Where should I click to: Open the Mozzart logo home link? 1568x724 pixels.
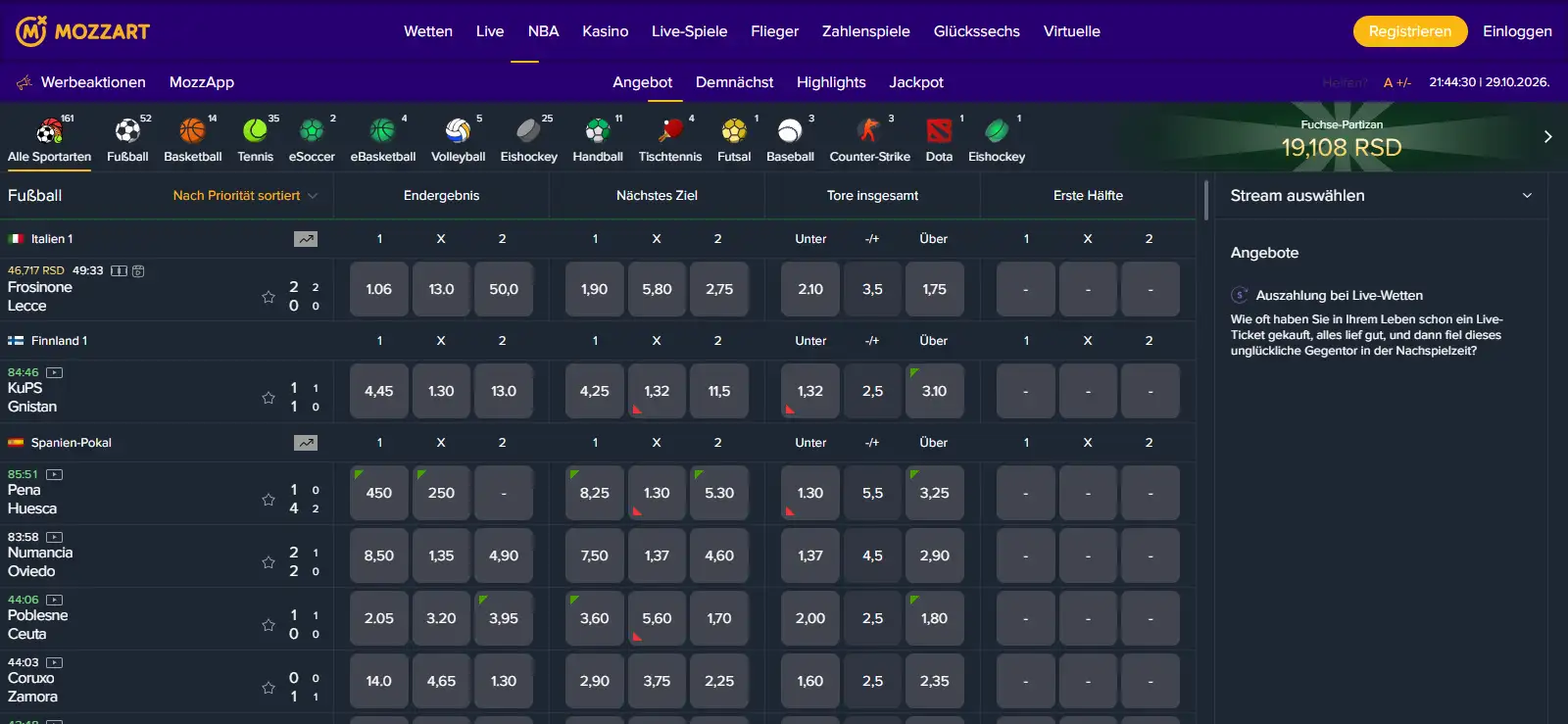click(x=83, y=31)
